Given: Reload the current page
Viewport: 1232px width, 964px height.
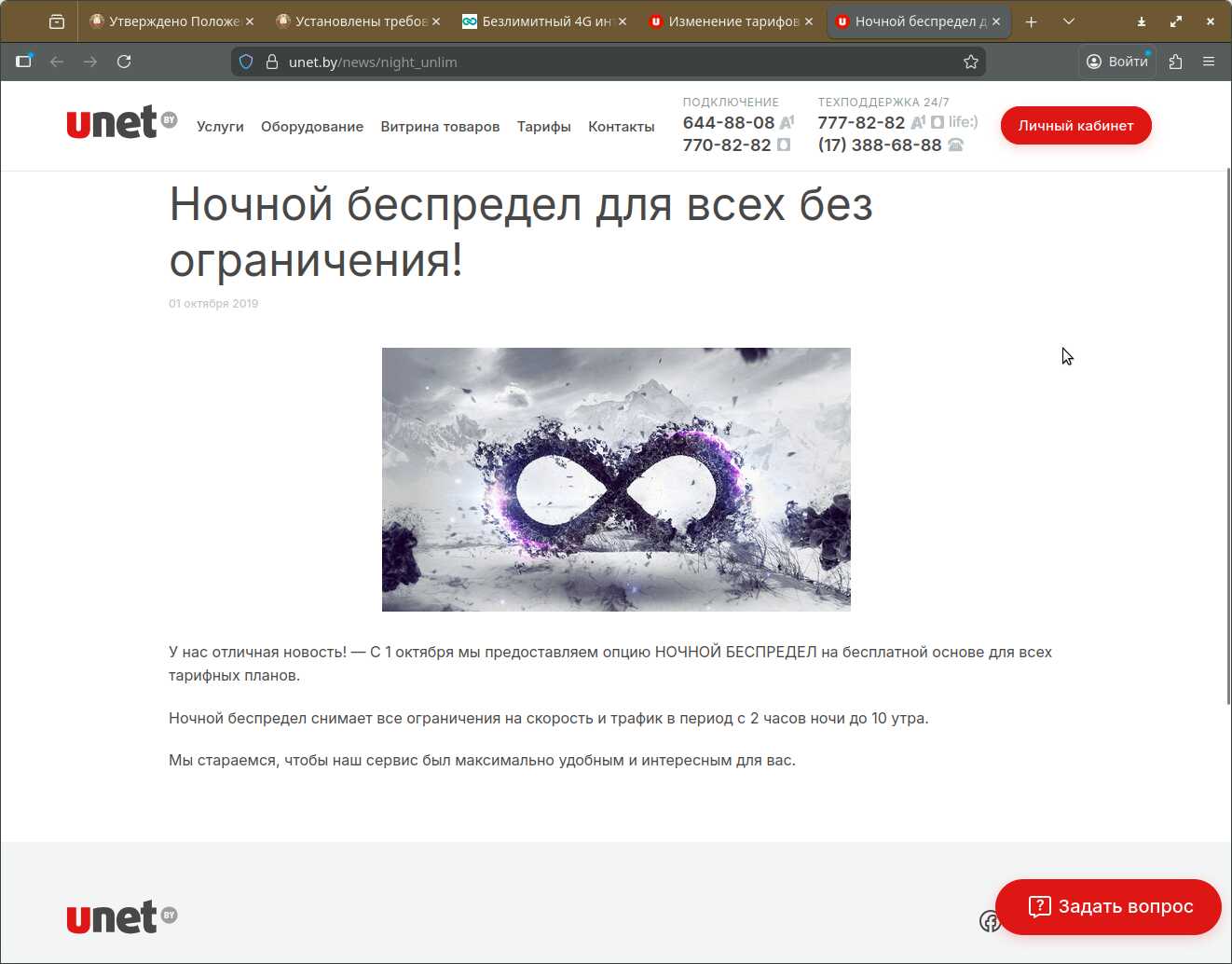Looking at the screenshot, I should tap(124, 62).
